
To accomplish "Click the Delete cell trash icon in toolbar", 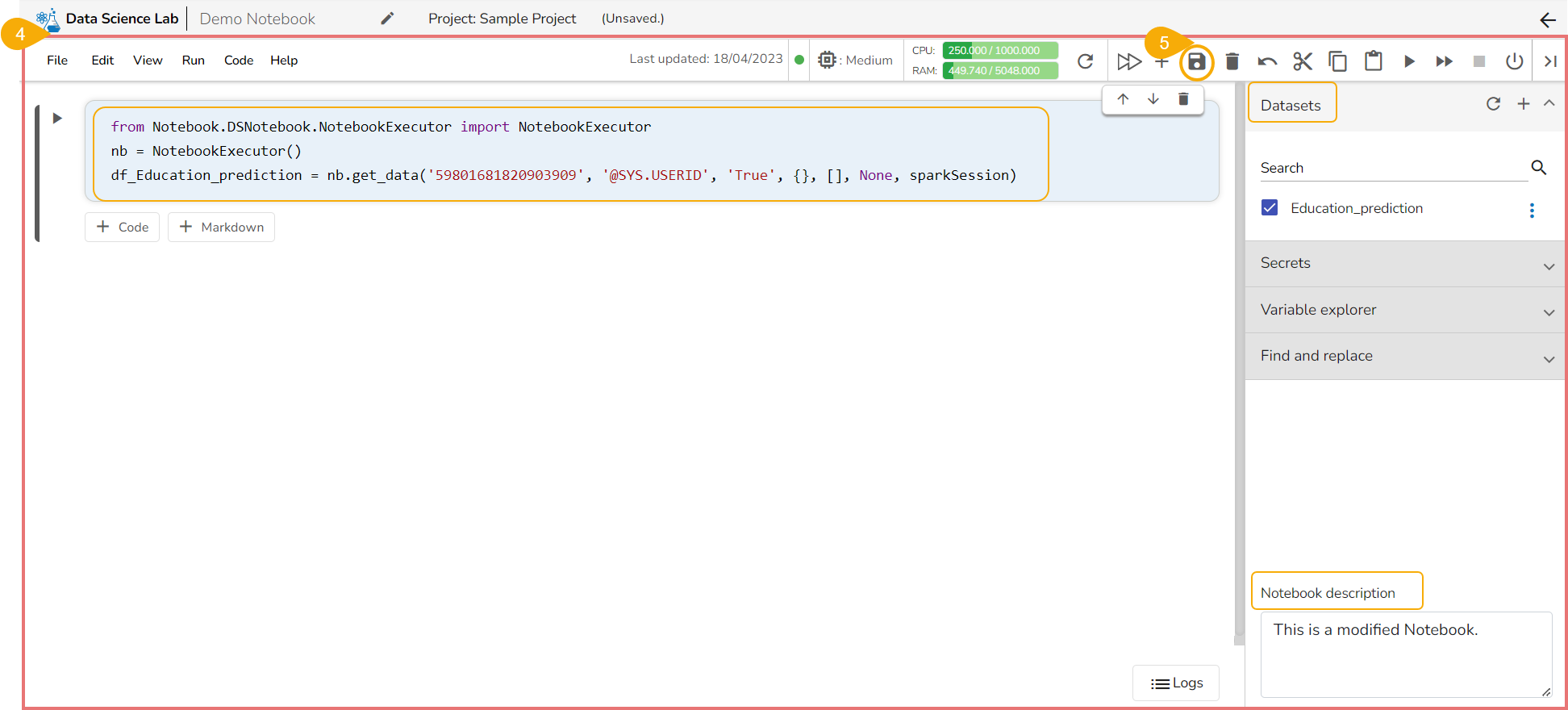I will [1232, 61].
